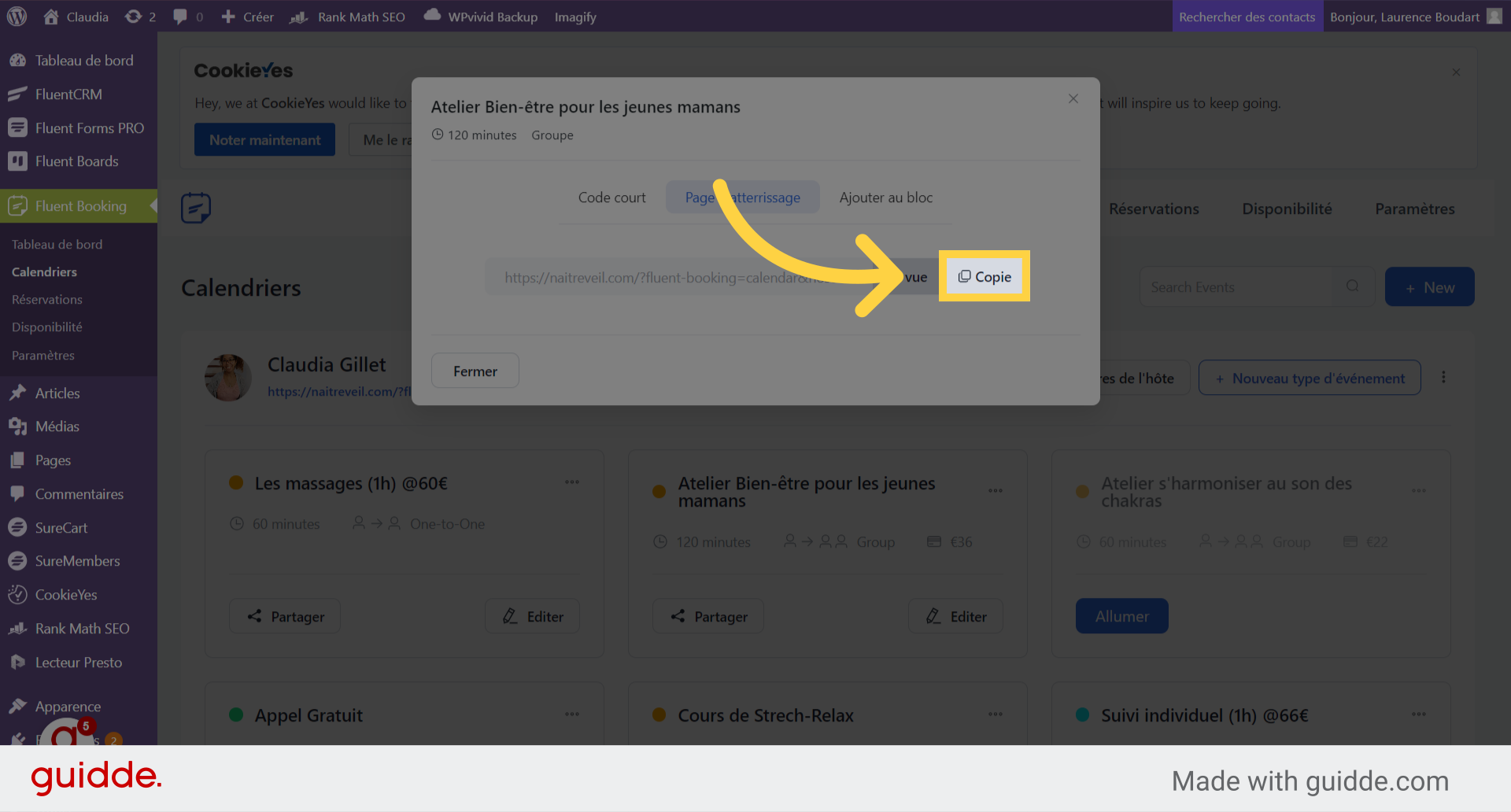This screenshot has height=812, width=1511.
Task: Open FluentCRM in the sidebar
Action: [x=79, y=94]
